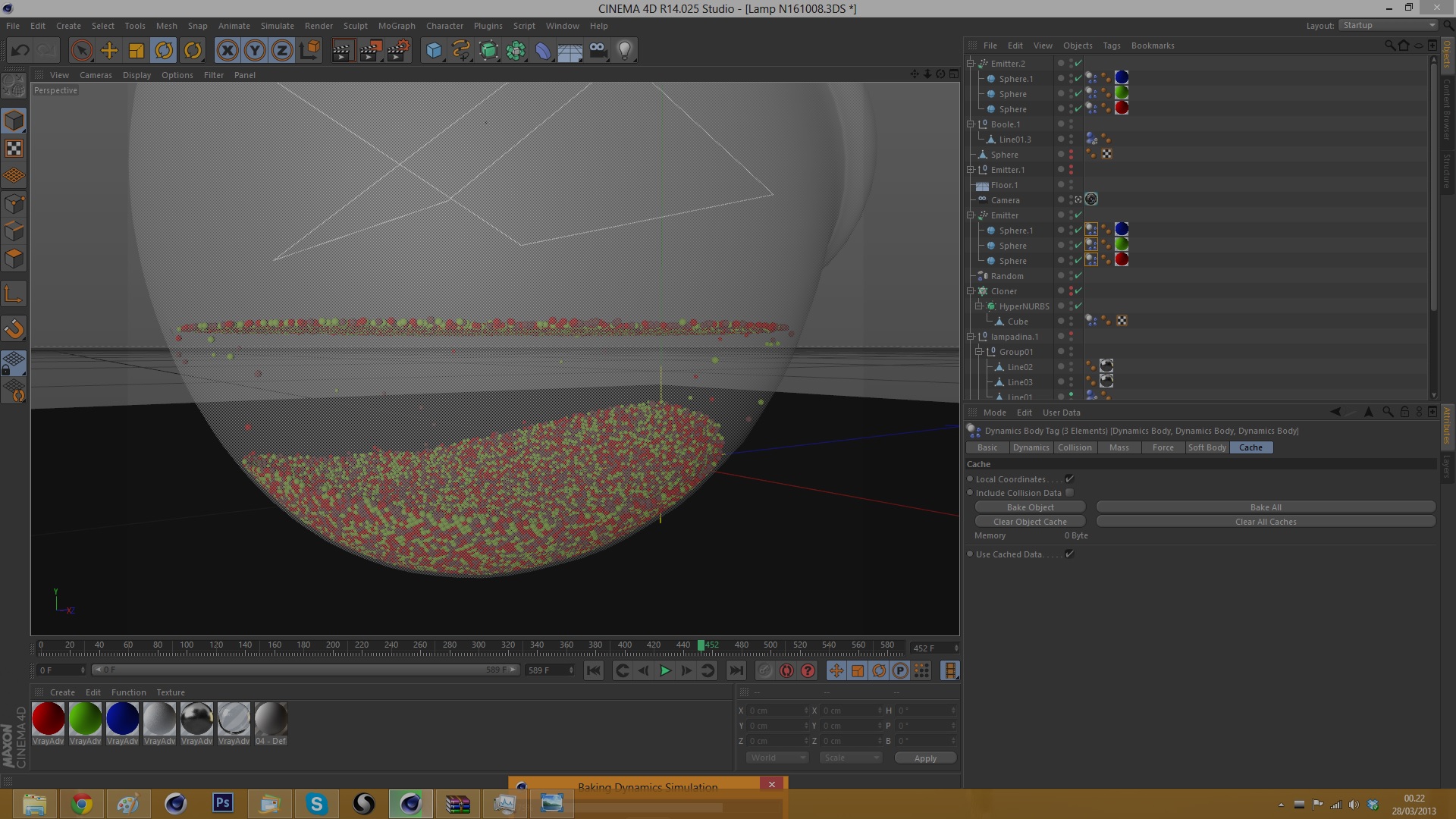This screenshot has height=819, width=1456.
Task: Click the Bake All button
Action: (1266, 507)
